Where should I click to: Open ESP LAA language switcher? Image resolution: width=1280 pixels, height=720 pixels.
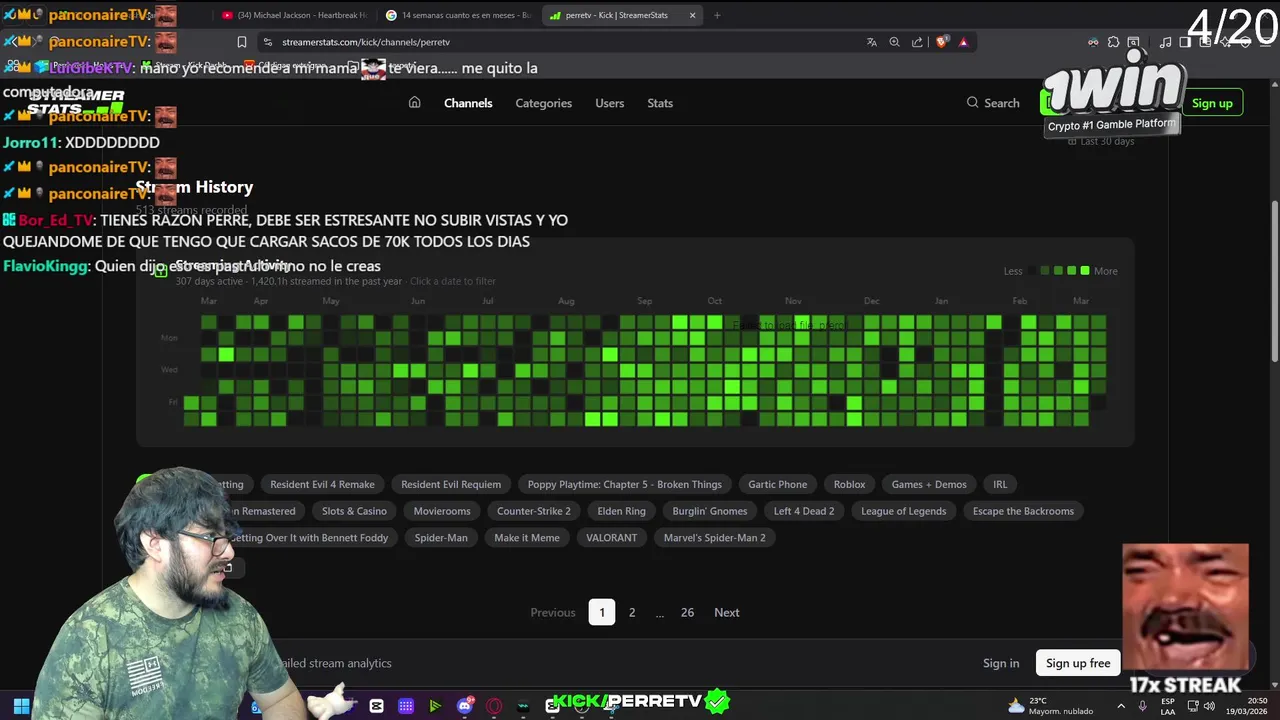pyautogui.click(x=1168, y=706)
